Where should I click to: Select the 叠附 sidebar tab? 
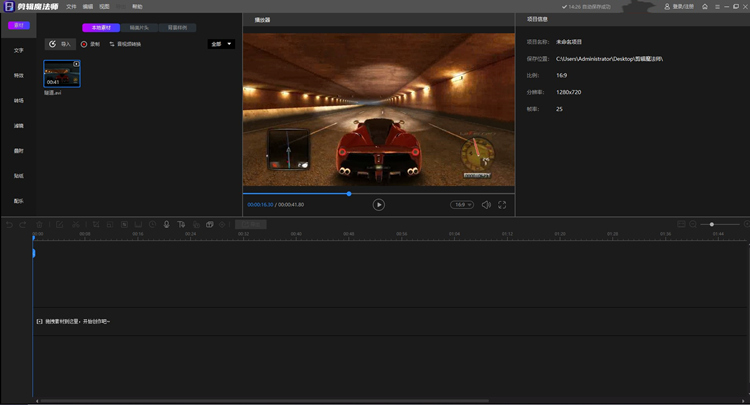tap(19, 151)
